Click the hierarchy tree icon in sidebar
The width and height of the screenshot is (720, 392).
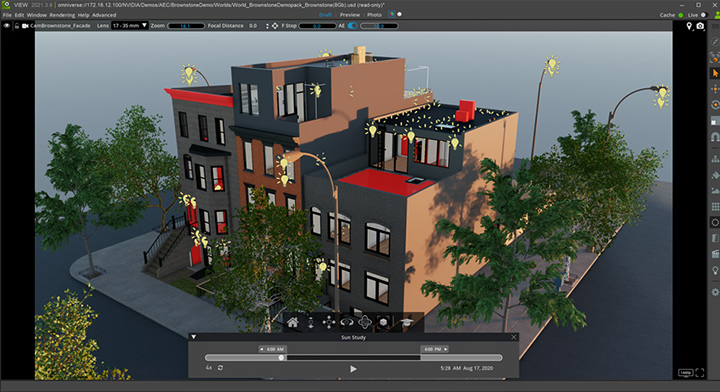[714, 159]
